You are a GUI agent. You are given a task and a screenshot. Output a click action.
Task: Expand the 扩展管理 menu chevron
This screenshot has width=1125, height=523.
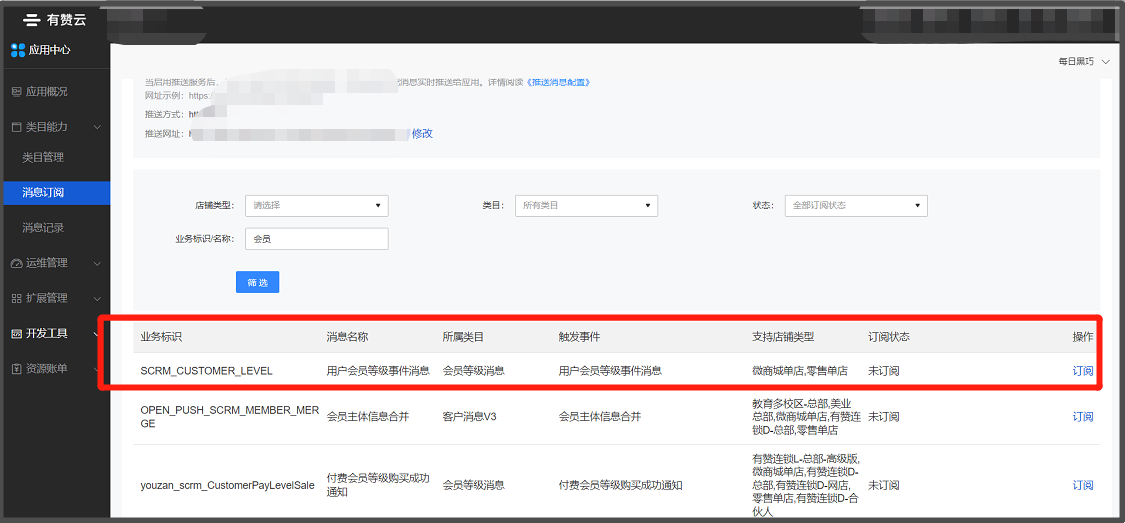click(x=98, y=298)
